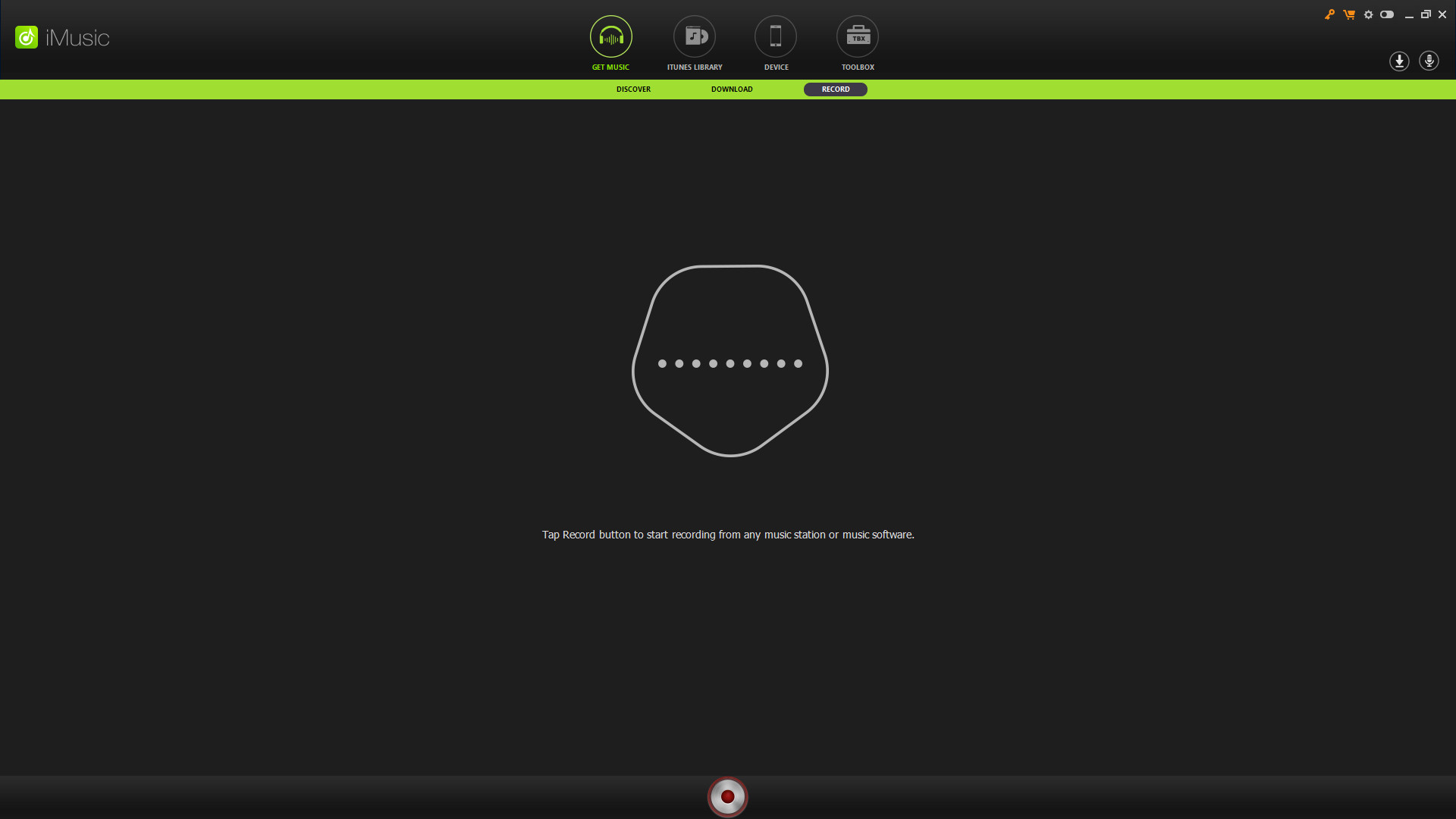Open the DOWNLOAD tab
Screen dimensions: 1456x819
pos(731,89)
